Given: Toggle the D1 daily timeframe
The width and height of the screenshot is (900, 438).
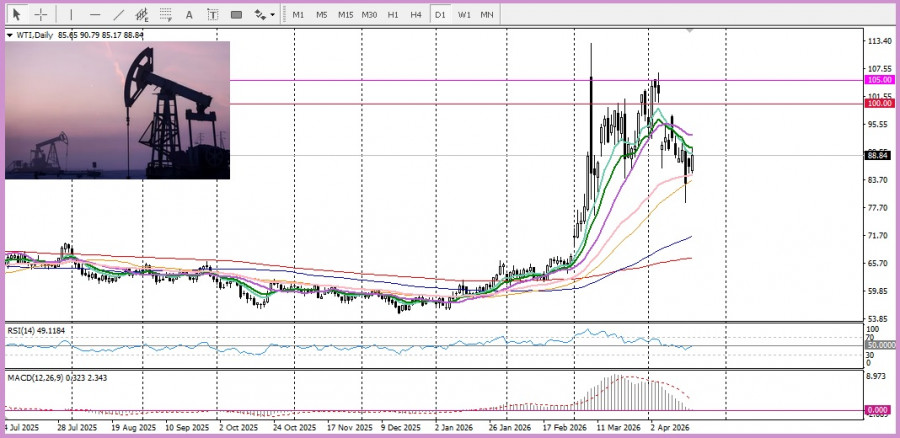Looking at the screenshot, I should click(x=440, y=15).
